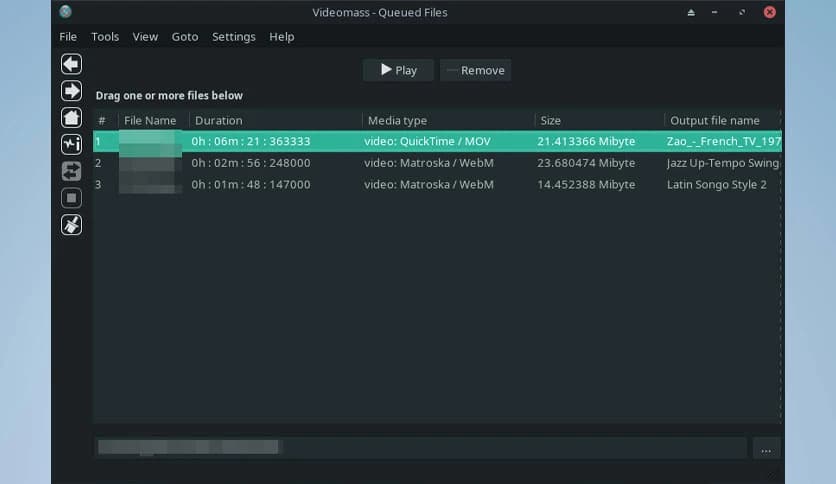The image size is (836, 484).
Task: Select duration 0h : 06m : 21 : 363333
Action: click(x=251, y=141)
